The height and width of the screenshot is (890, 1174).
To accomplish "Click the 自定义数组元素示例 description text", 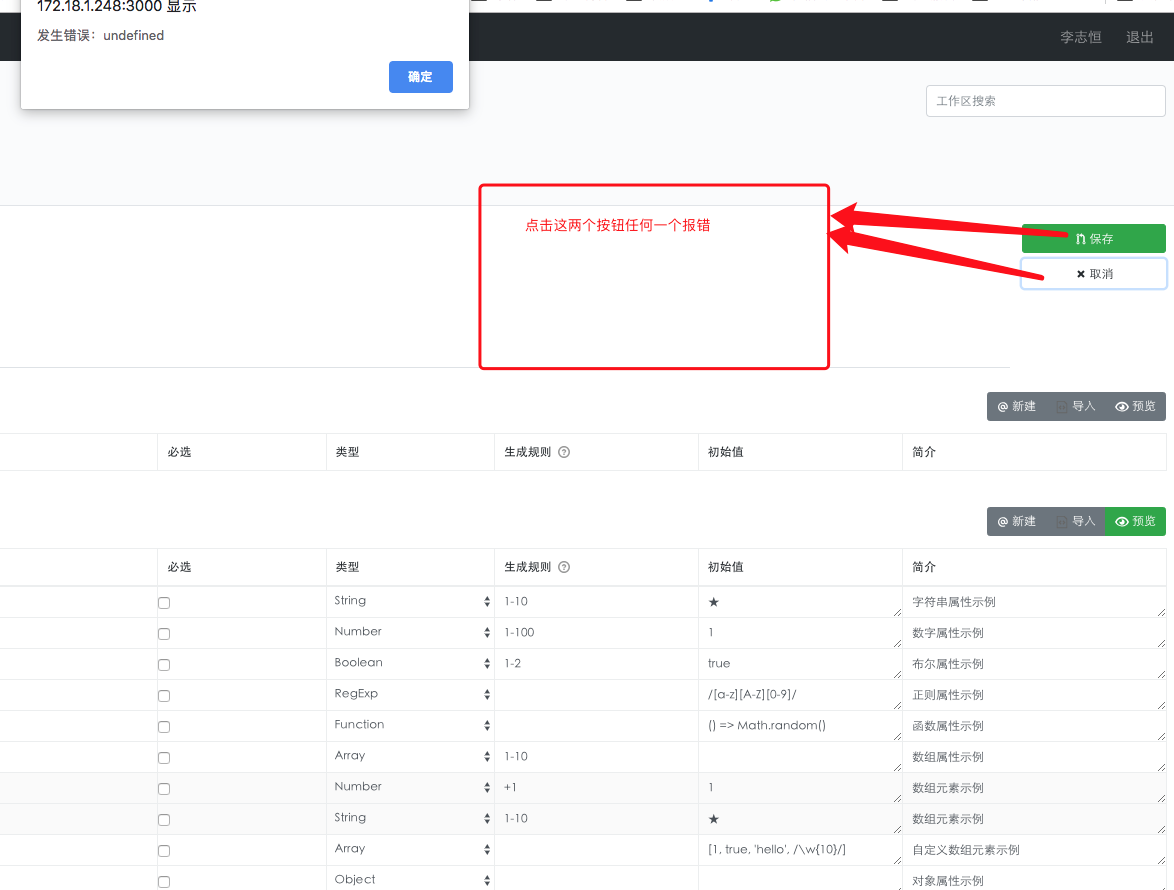I will pyautogui.click(x=966, y=850).
